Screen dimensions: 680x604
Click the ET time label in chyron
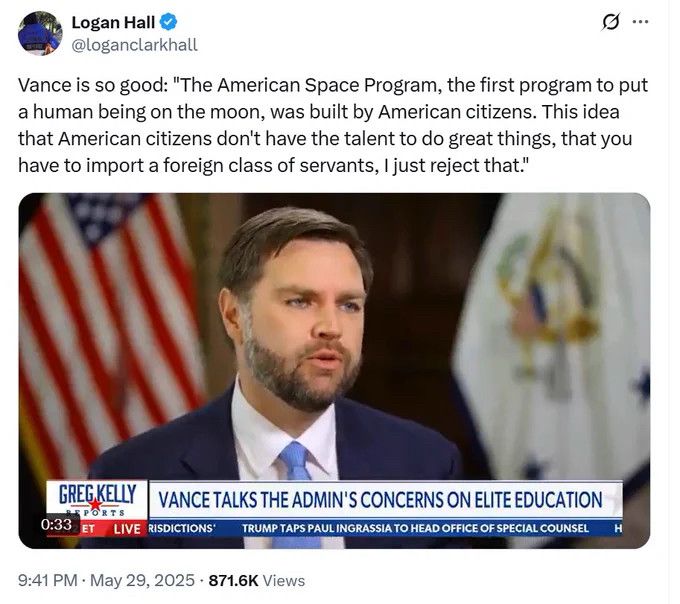[x=88, y=529]
